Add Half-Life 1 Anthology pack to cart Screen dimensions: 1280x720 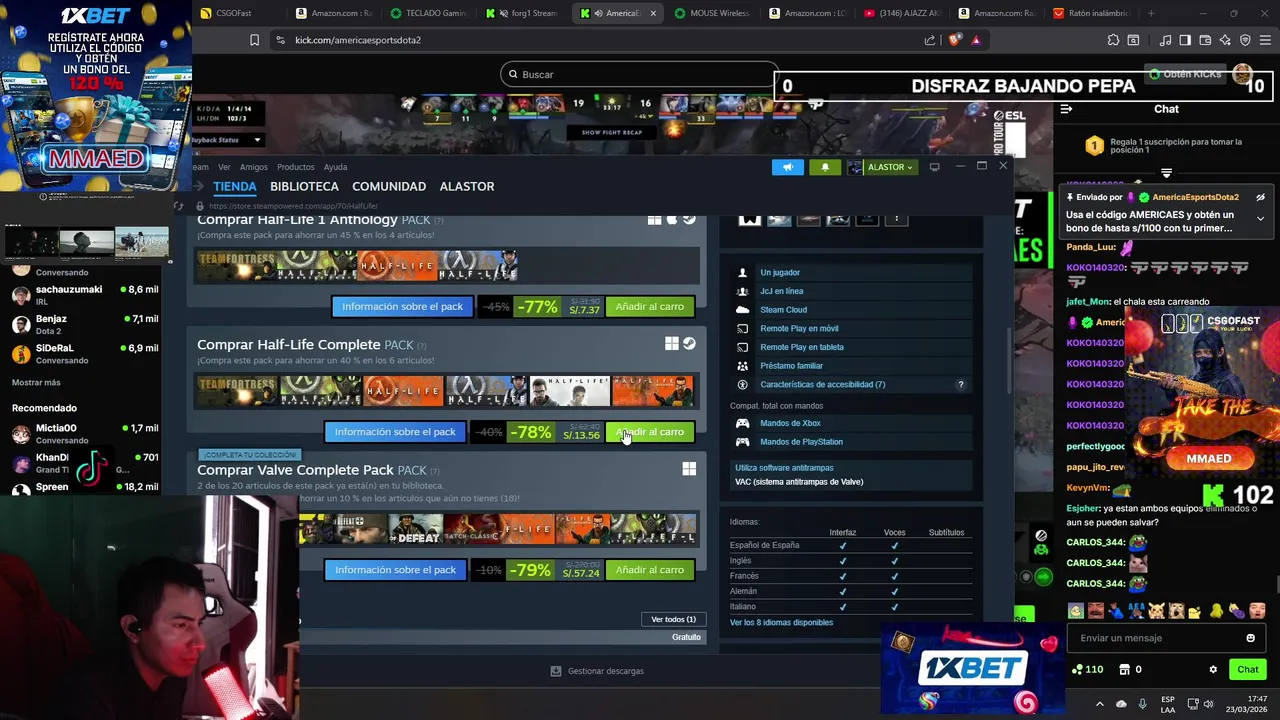coord(650,307)
